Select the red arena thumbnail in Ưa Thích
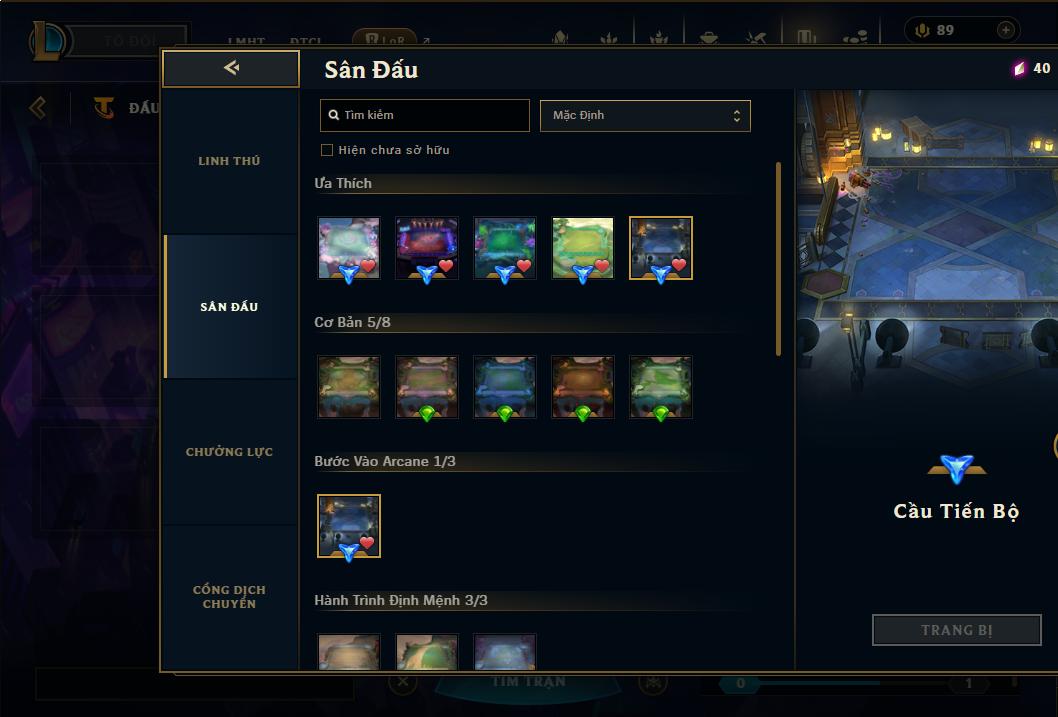 coord(427,248)
